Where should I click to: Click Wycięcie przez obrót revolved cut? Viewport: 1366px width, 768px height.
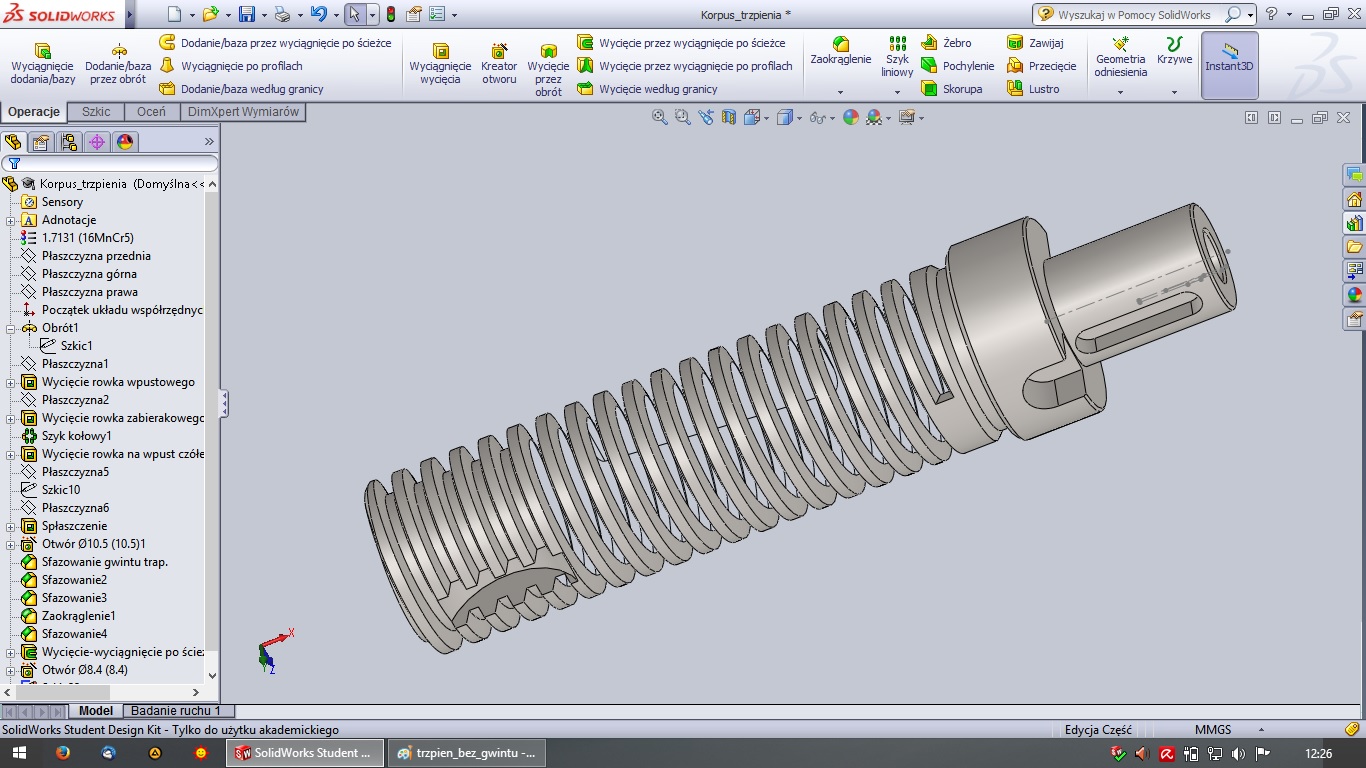(x=548, y=69)
